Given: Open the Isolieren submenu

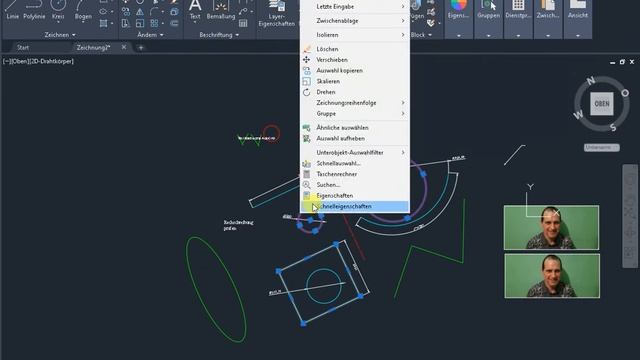Looking at the screenshot, I should [x=355, y=35].
